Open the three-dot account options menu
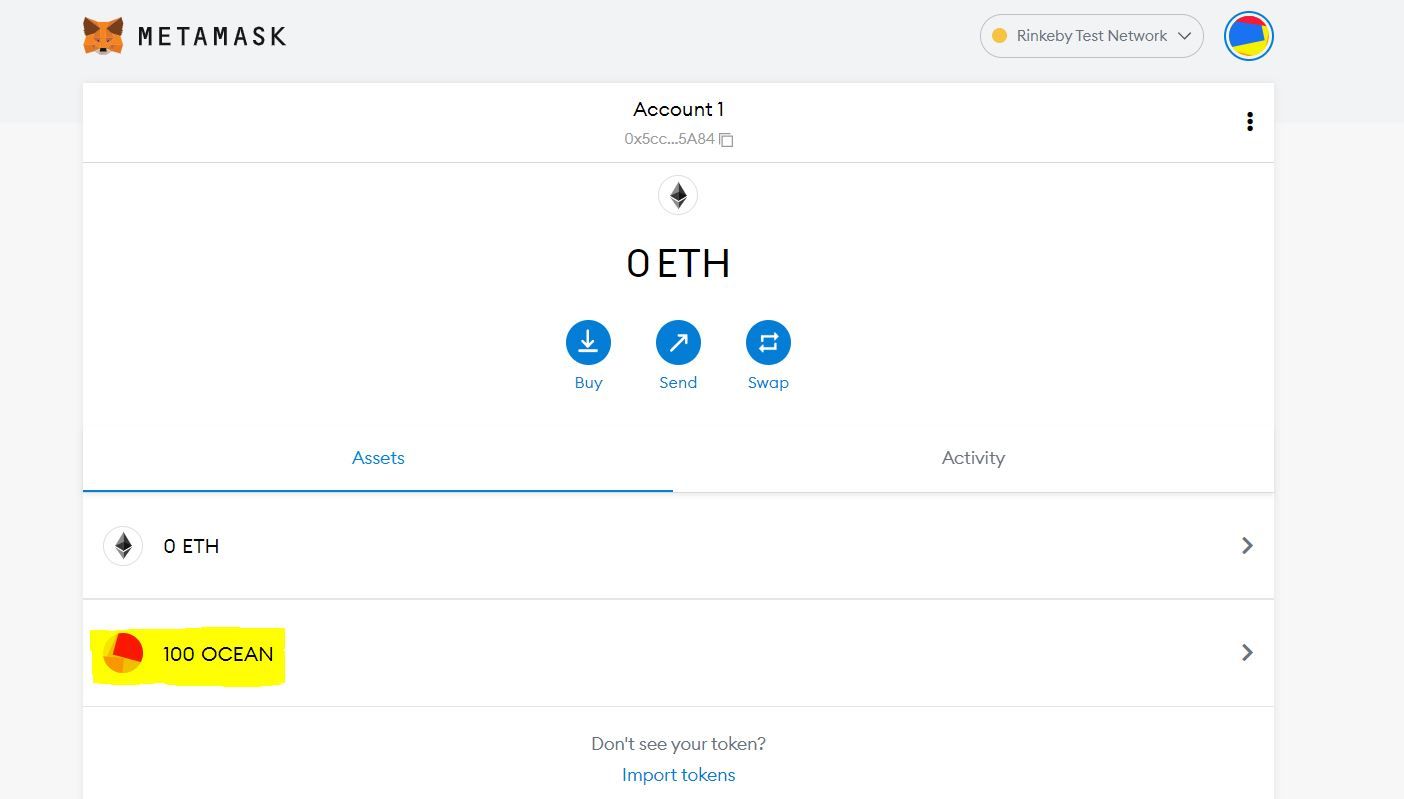This screenshot has height=799, width=1404. tap(1249, 122)
